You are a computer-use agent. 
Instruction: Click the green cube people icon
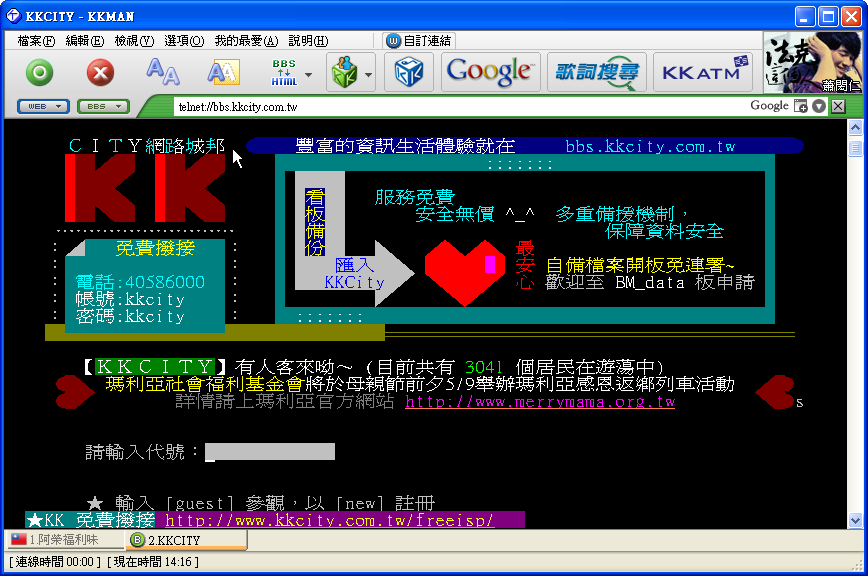344,72
